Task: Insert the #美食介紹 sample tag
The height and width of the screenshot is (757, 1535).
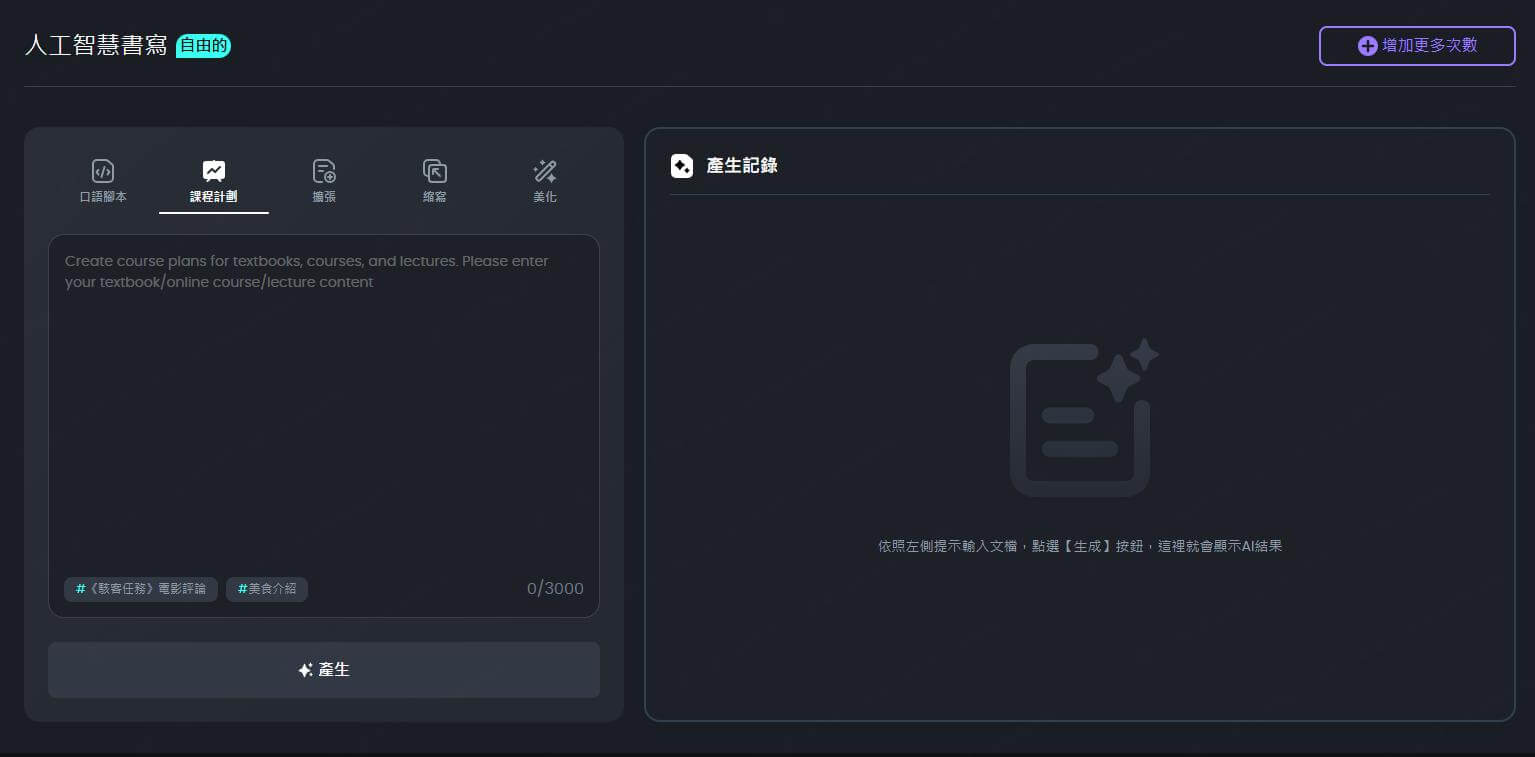Action: (x=267, y=589)
